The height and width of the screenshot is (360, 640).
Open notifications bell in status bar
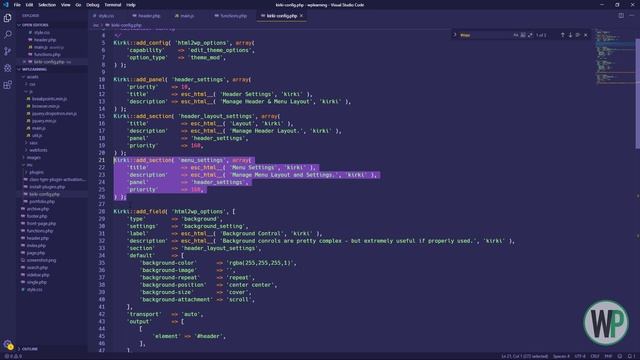tap(630, 356)
